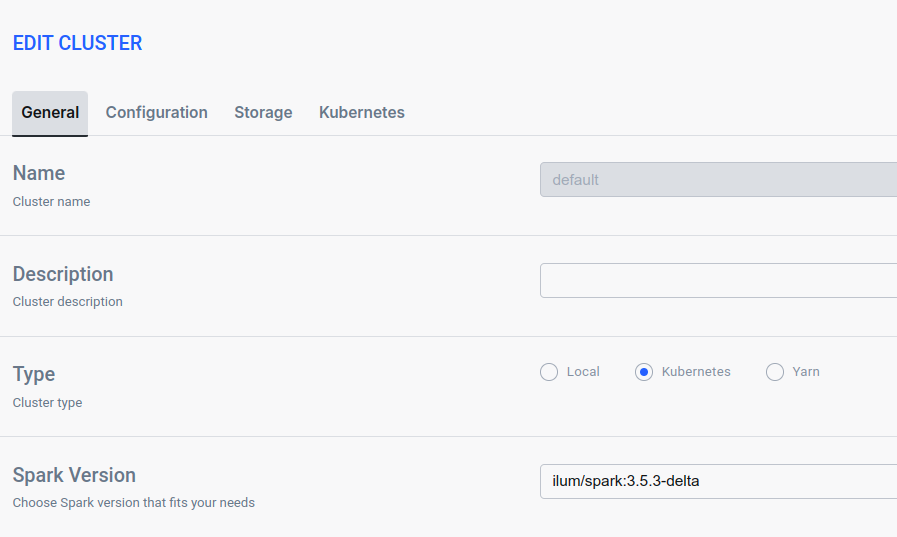Click the 'Cluster description' helper text

(x=67, y=302)
